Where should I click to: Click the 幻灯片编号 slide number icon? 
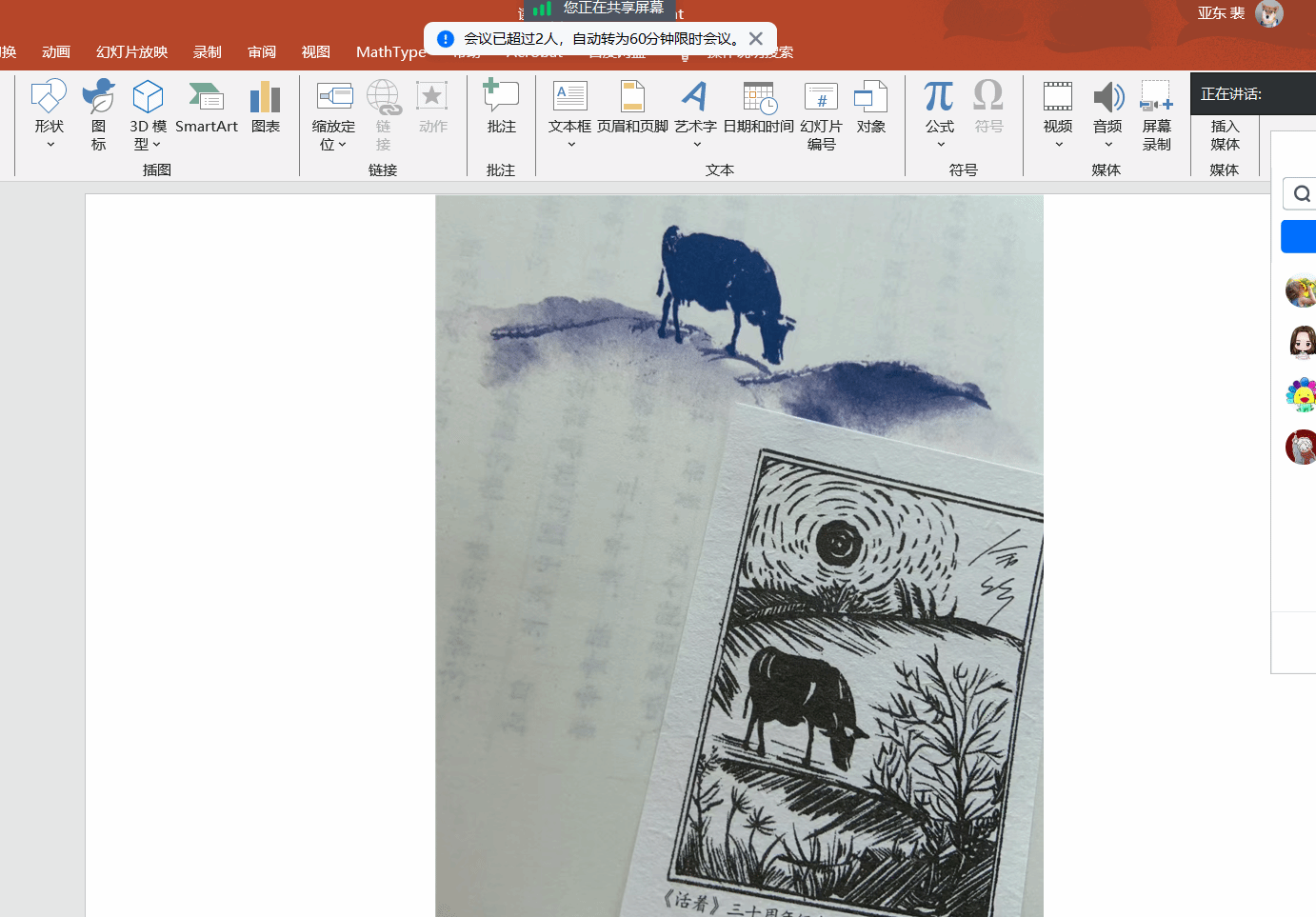click(x=821, y=114)
